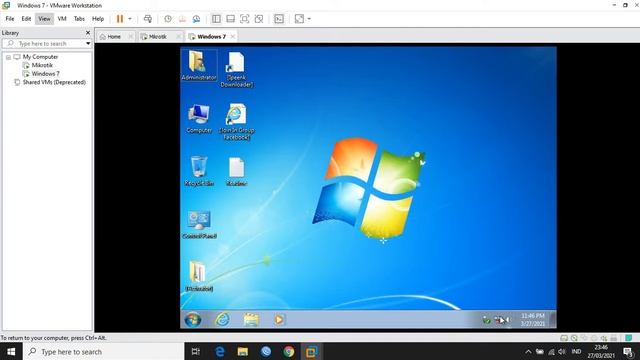
Task: Open the Windows 7 Start orb
Action: [193, 320]
